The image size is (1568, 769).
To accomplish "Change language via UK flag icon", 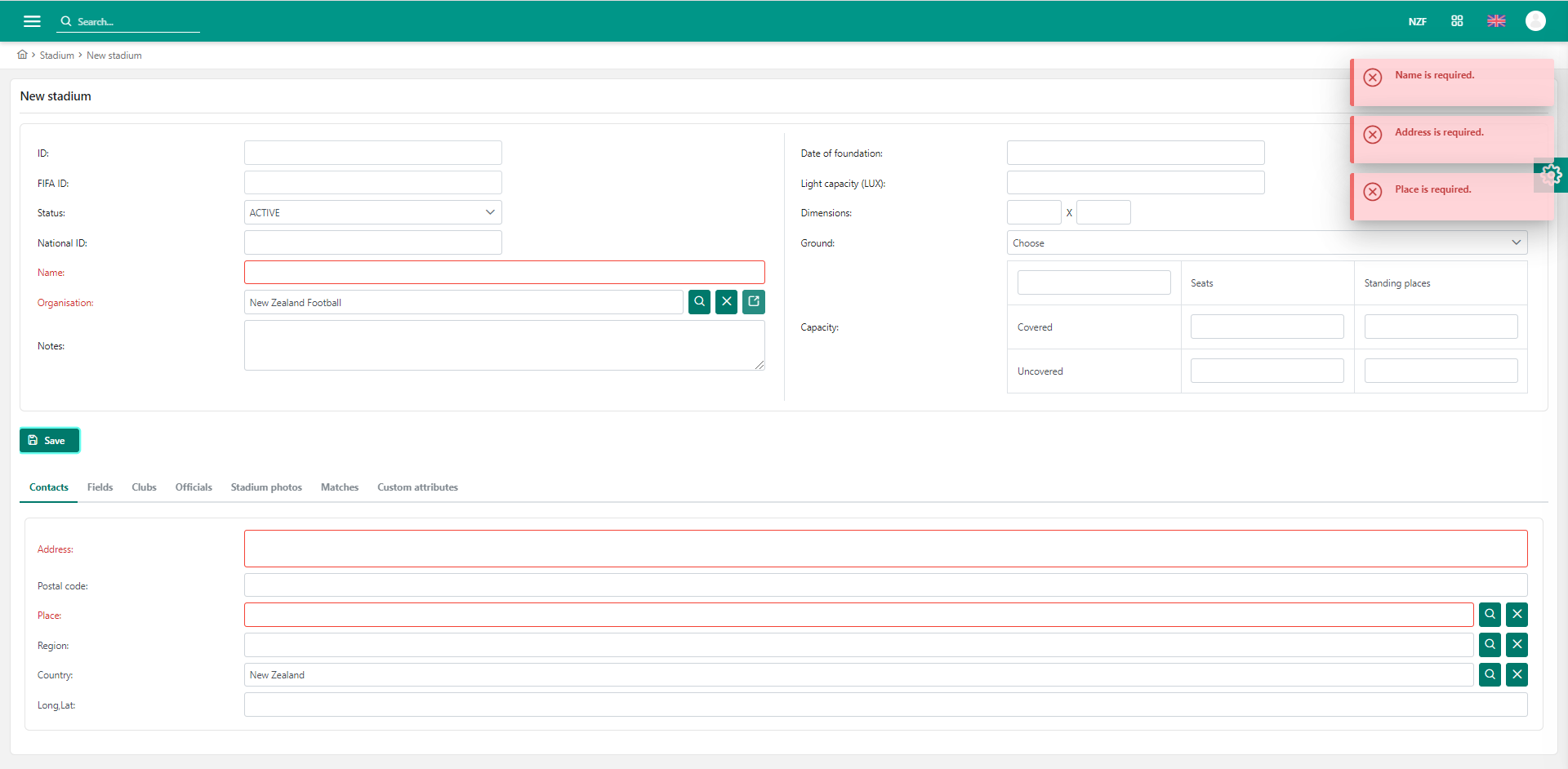I will click(x=1496, y=21).
